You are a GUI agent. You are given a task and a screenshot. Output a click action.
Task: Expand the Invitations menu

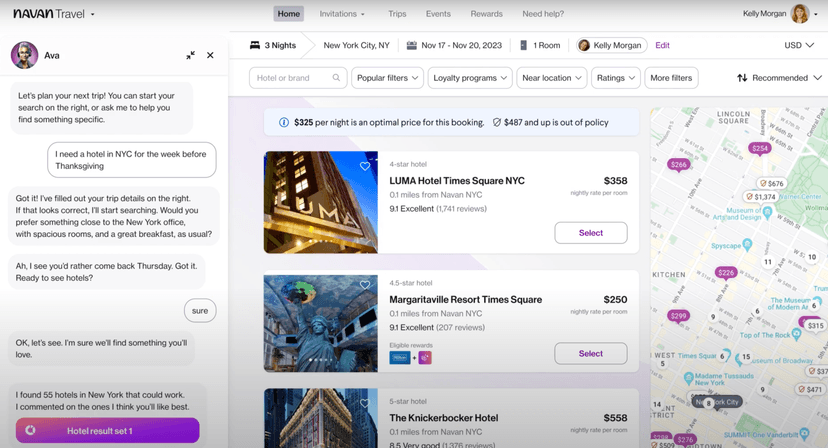pos(342,14)
